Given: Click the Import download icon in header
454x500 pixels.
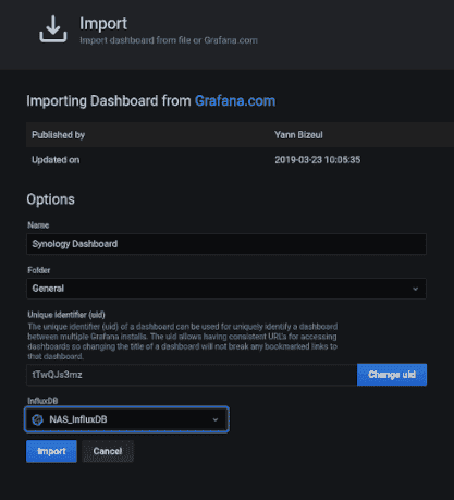Looking at the screenshot, I should [x=53, y=29].
